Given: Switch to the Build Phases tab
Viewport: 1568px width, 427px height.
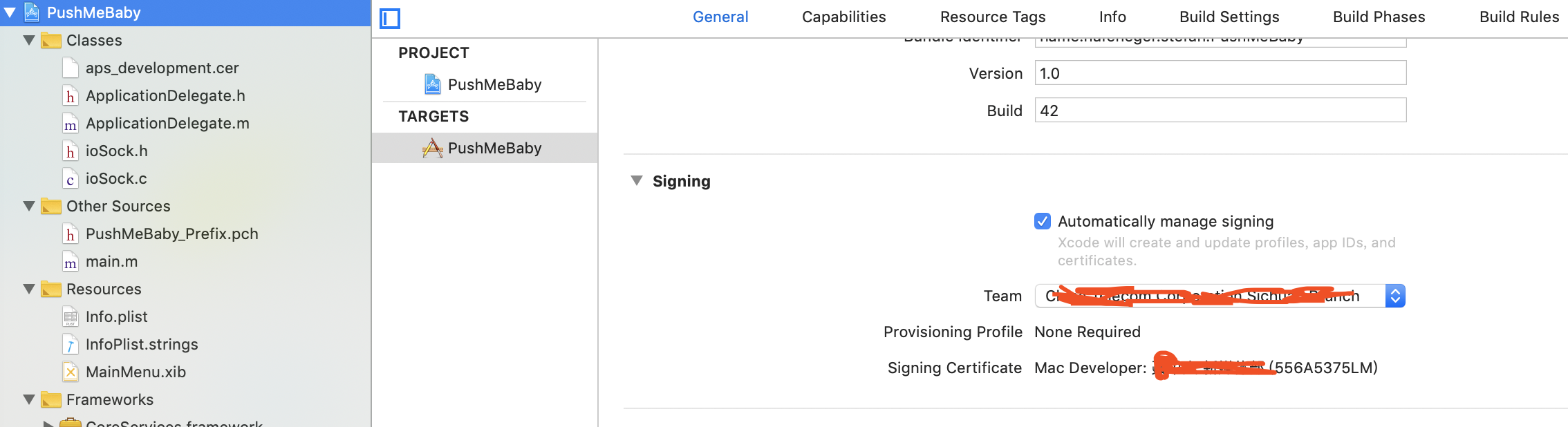Looking at the screenshot, I should 1379,17.
